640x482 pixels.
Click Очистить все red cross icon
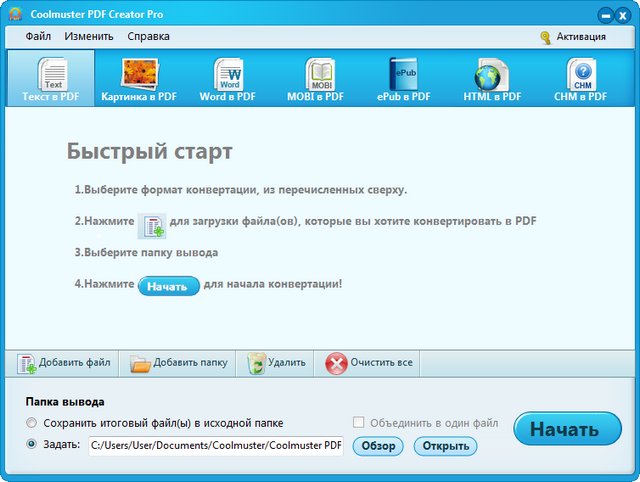click(x=337, y=363)
